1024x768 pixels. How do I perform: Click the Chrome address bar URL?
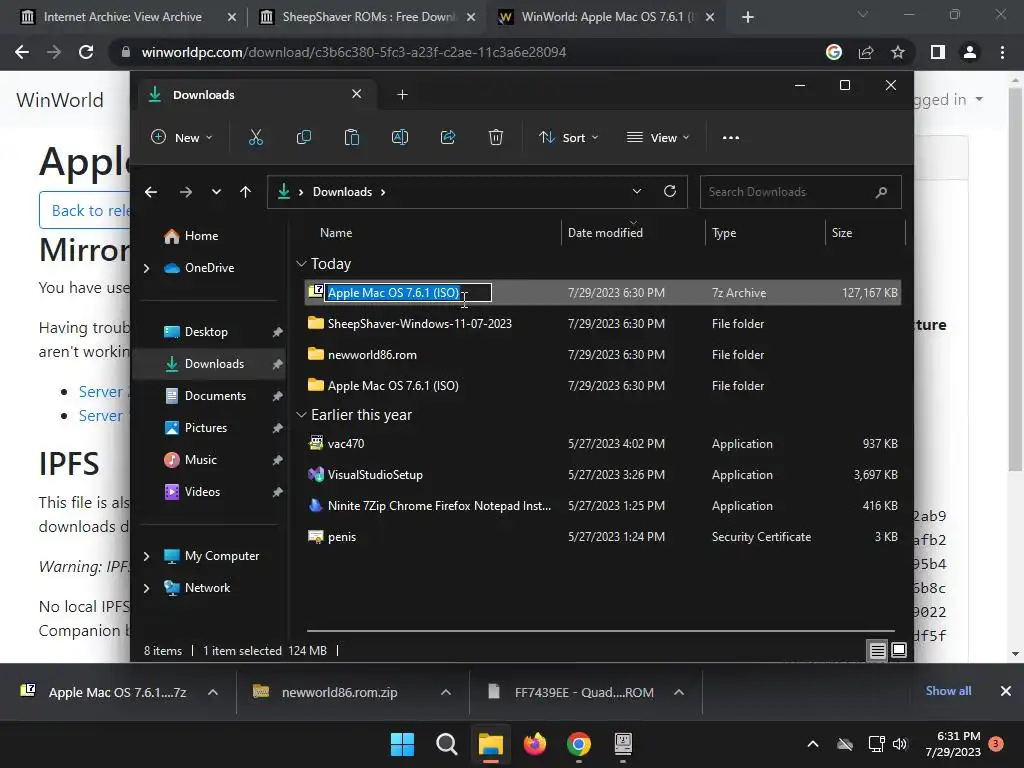pos(353,52)
